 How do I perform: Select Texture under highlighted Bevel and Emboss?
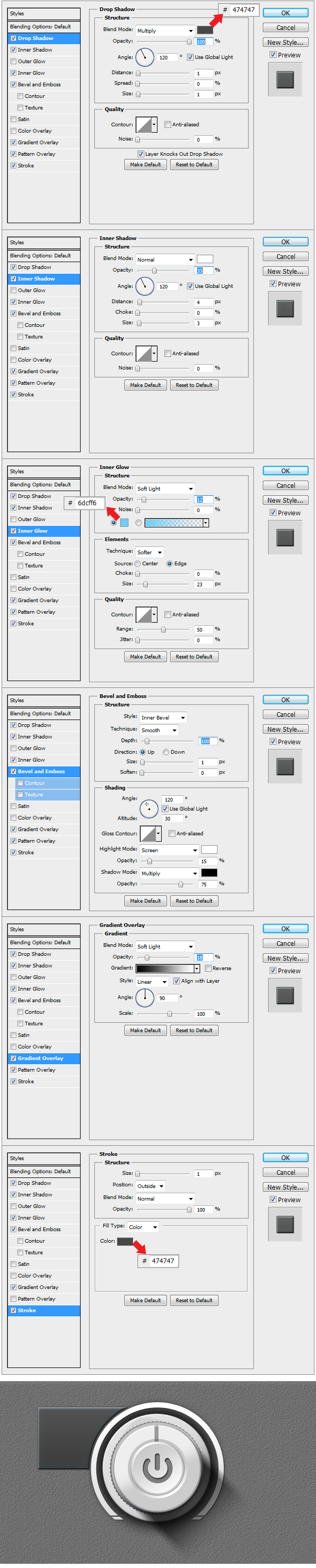coord(47,794)
